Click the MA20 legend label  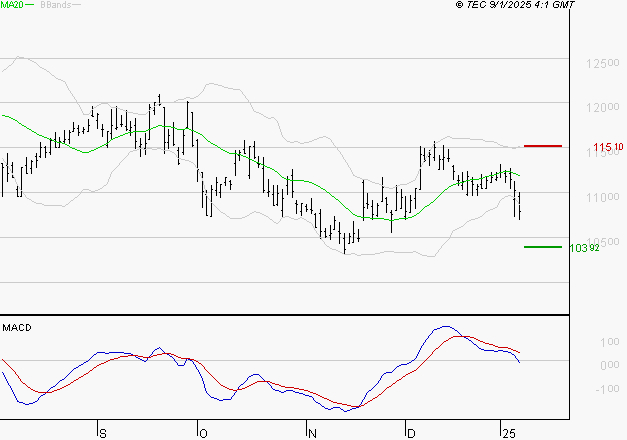point(12,5)
